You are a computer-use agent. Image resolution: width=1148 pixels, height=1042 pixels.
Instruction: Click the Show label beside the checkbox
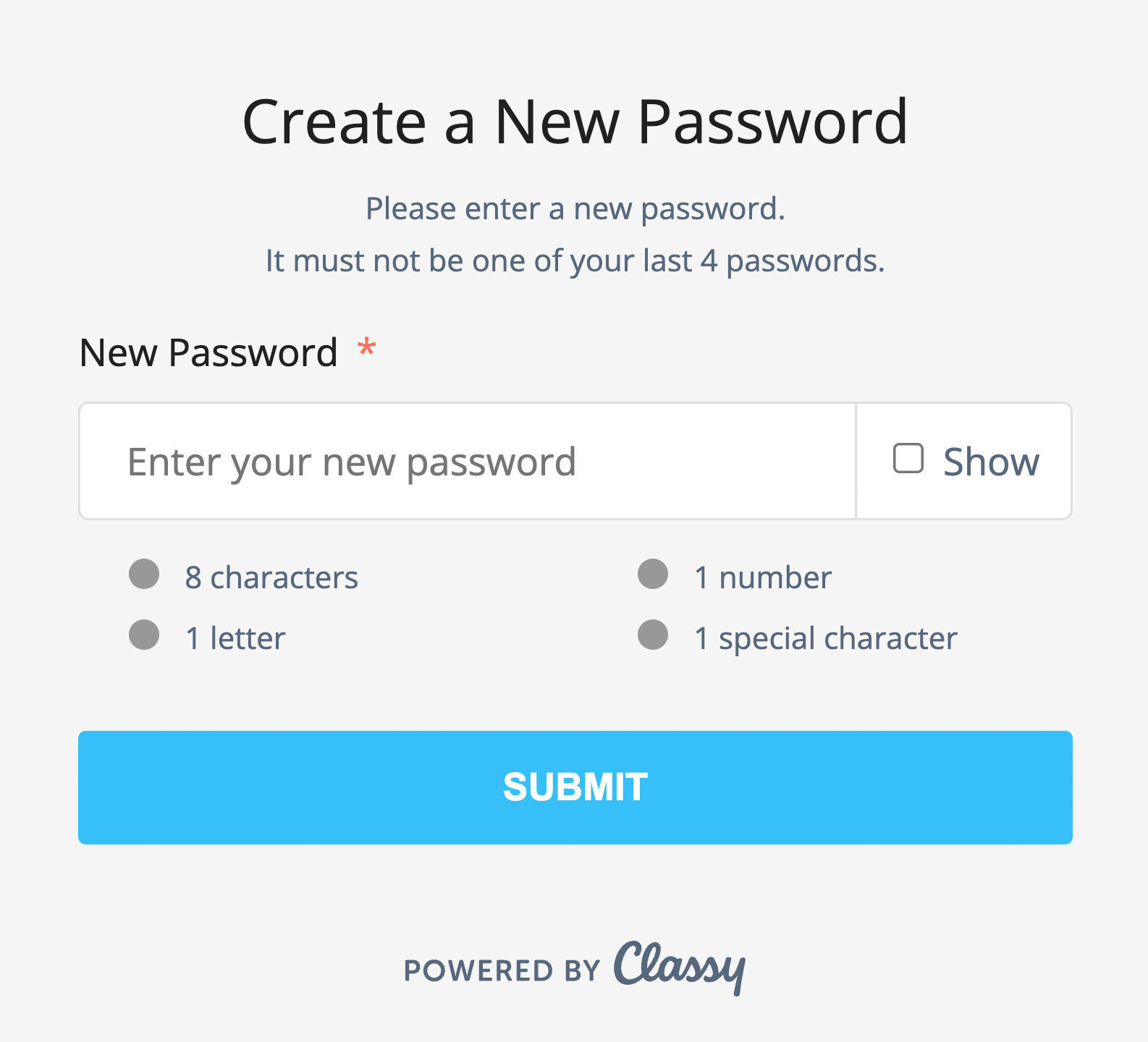[991, 461]
